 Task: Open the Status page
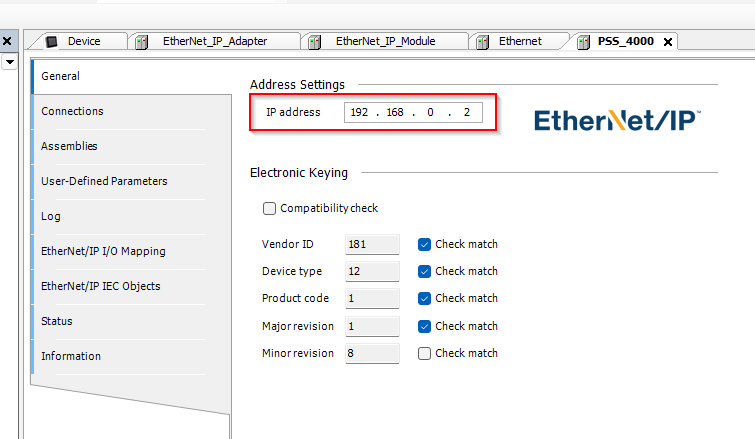pos(131,322)
